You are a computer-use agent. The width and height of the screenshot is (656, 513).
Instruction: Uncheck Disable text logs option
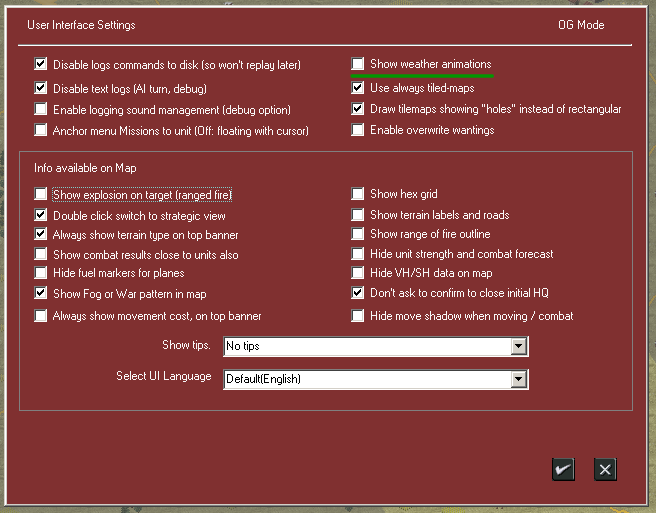coord(41,88)
